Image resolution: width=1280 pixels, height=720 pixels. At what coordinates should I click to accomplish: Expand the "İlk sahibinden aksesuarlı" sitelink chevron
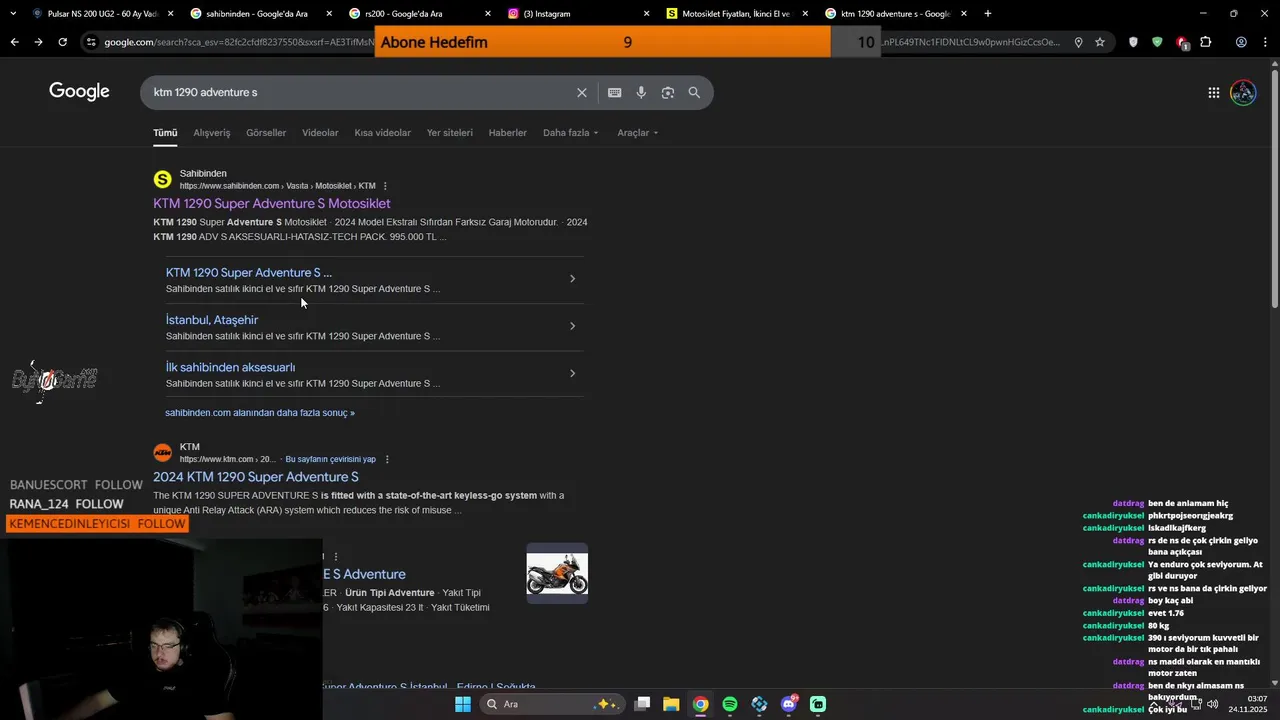(x=572, y=373)
